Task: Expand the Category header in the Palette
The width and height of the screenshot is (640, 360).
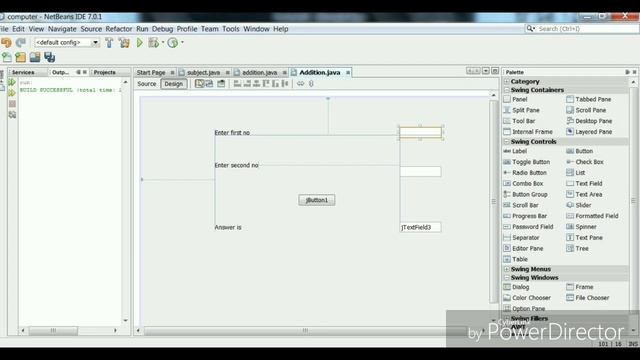Action: click(x=507, y=82)
